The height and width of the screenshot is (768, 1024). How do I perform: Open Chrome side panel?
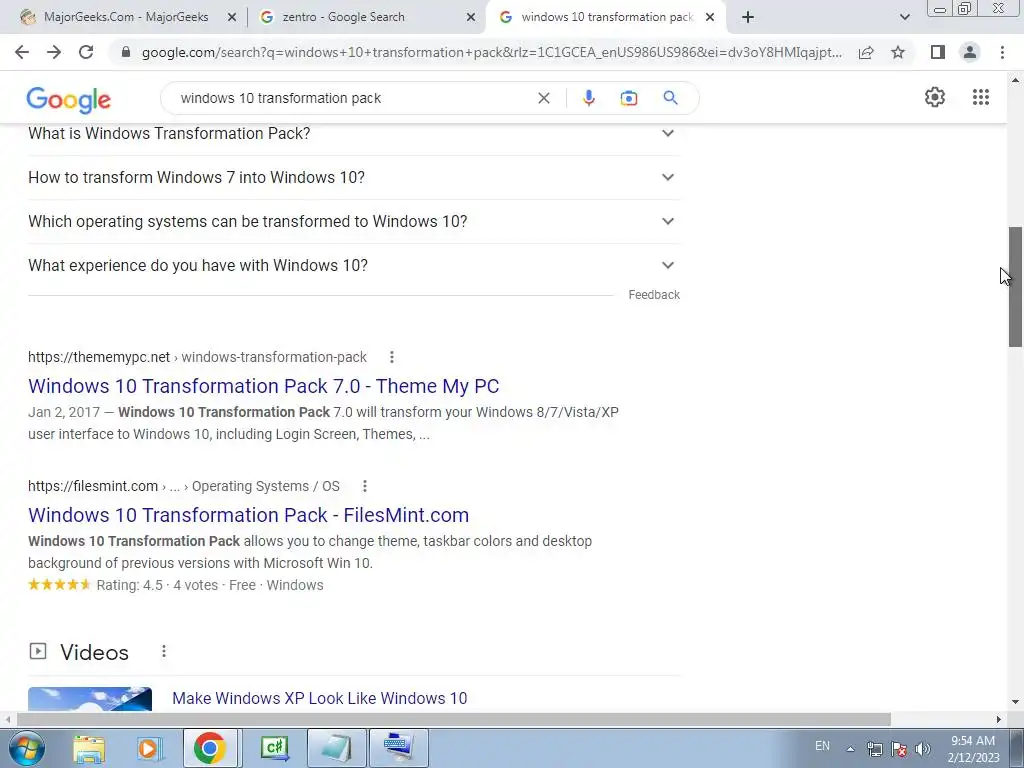coord(938,52)
